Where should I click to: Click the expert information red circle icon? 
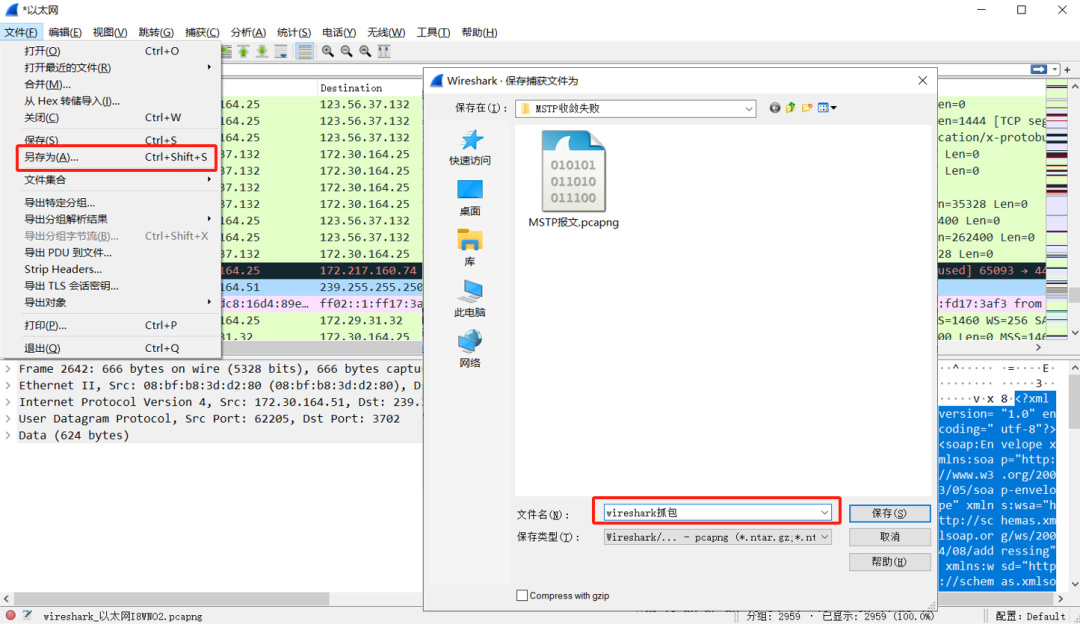[10, 616]
